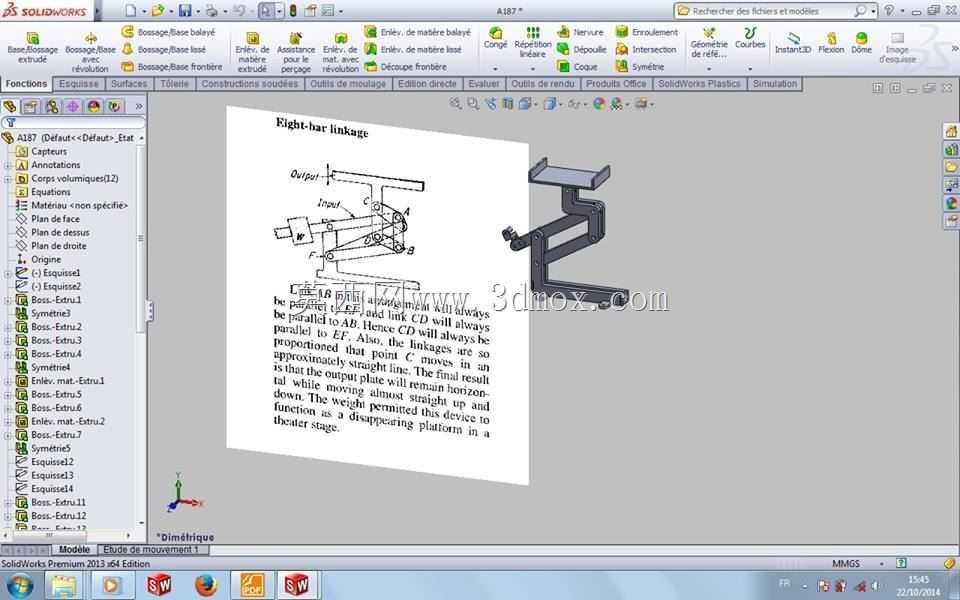Open Géométrie de référence menu
Screen dimensions: 960x600
tap(709, 43)
